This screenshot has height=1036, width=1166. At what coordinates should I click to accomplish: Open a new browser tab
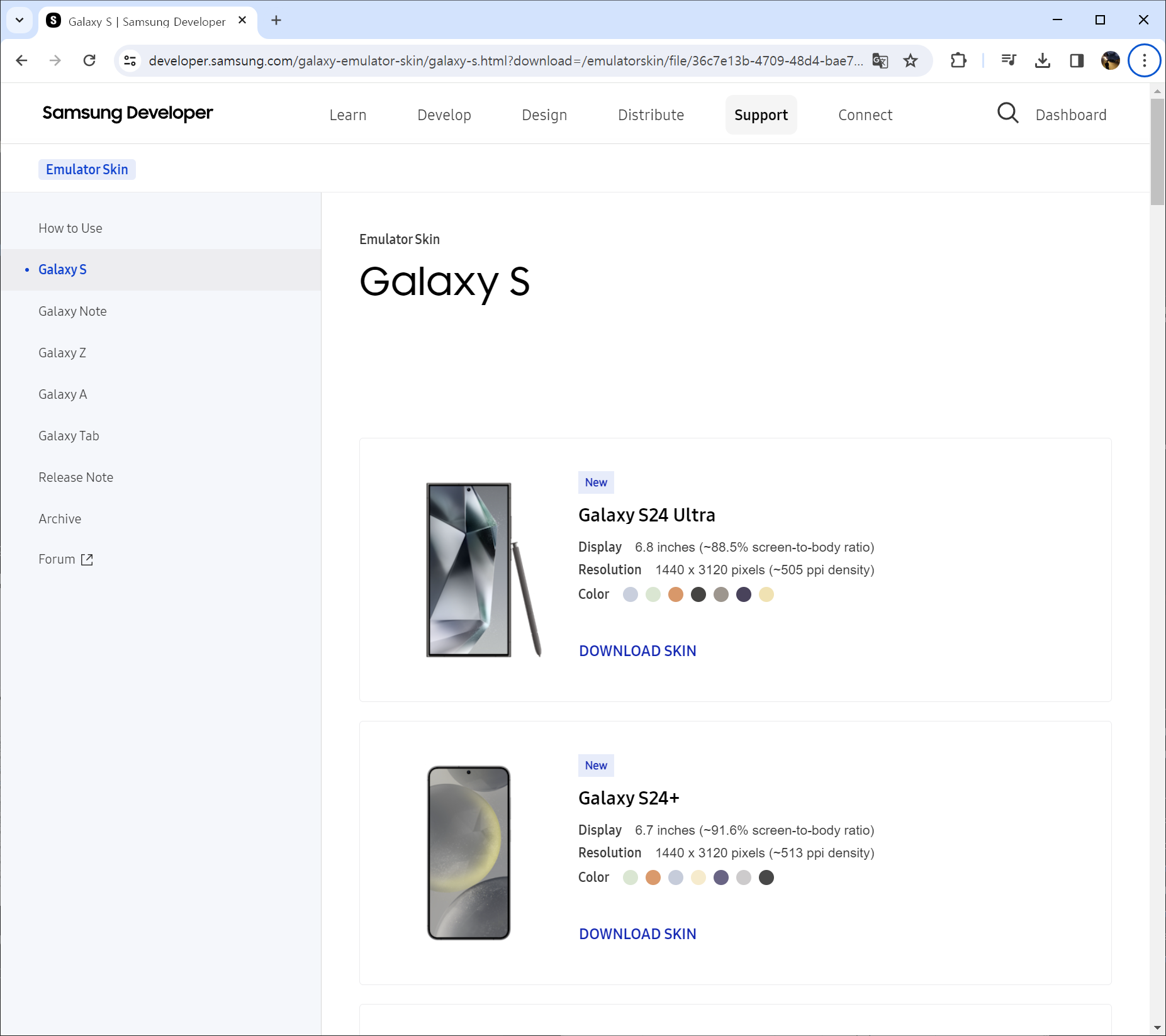coord(276,21)
